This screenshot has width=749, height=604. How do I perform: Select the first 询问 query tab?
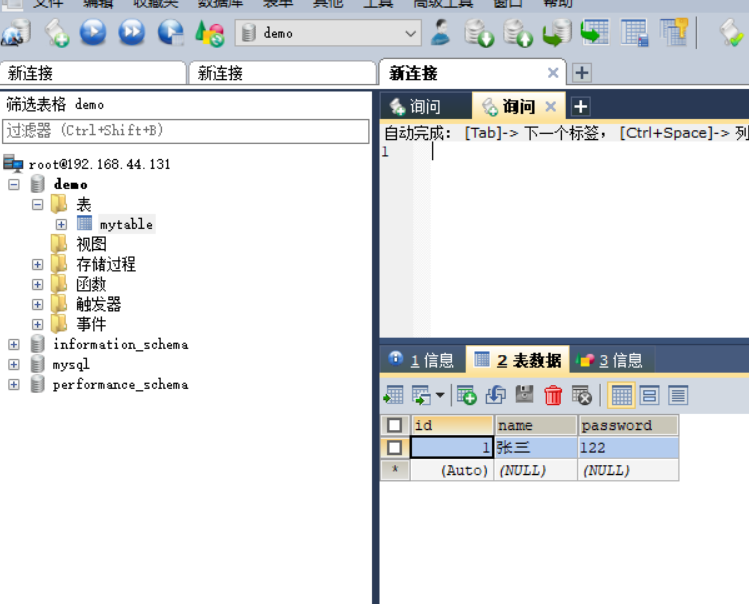[x=415, y=106]
